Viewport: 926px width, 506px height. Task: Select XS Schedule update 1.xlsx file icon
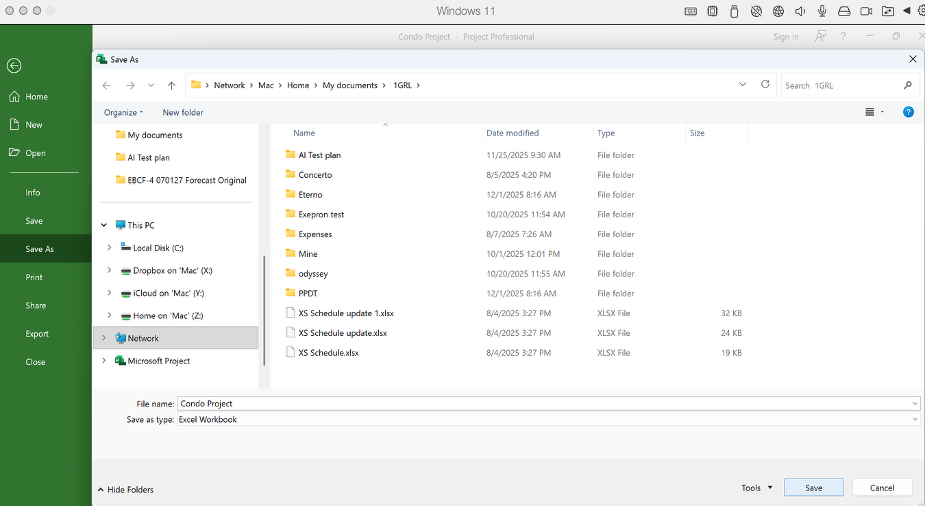point(290,313)
